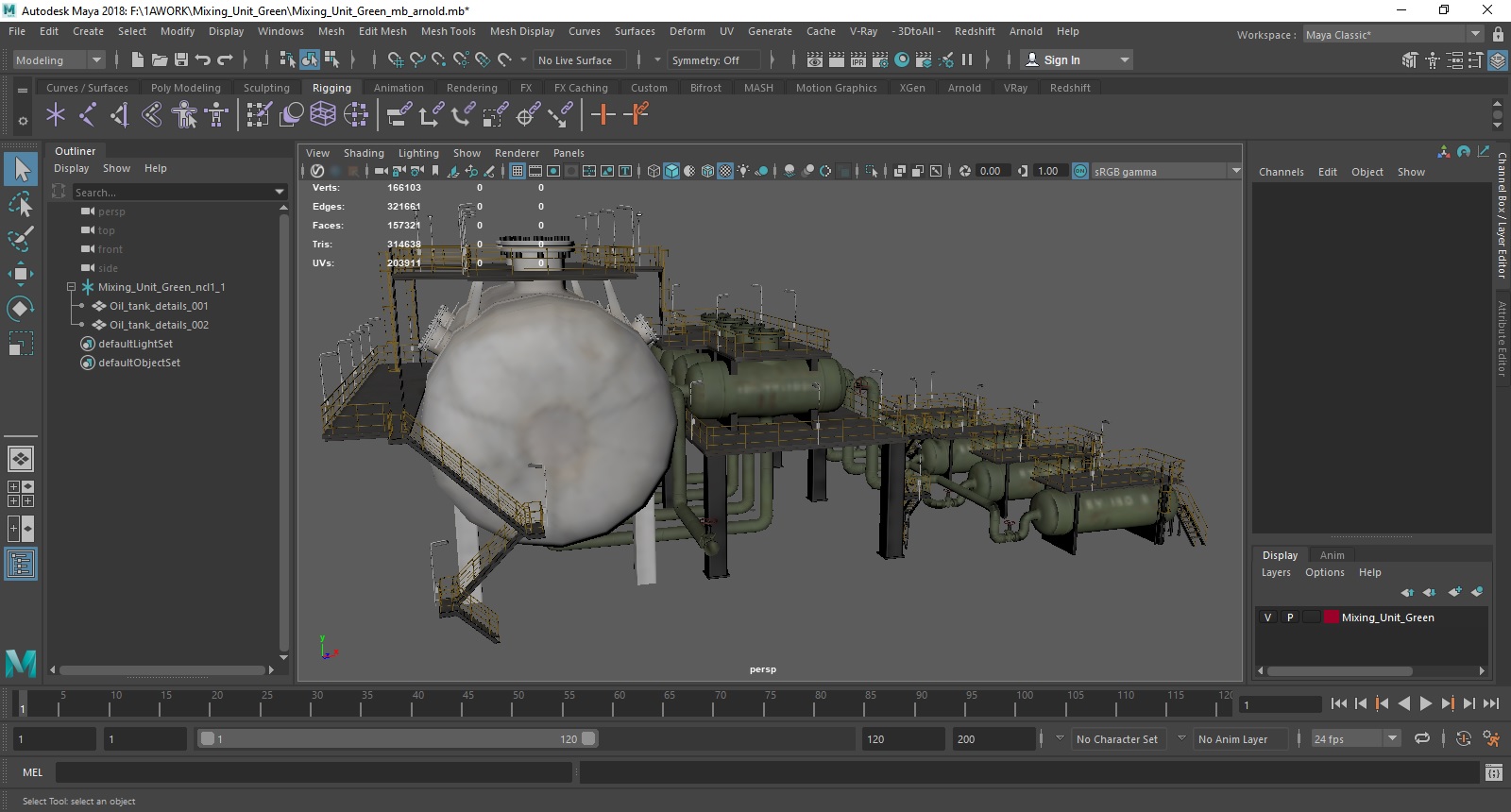Toggle snap to curves icon
Viewport: 1511px width, 812px height.
coord(417,59)
